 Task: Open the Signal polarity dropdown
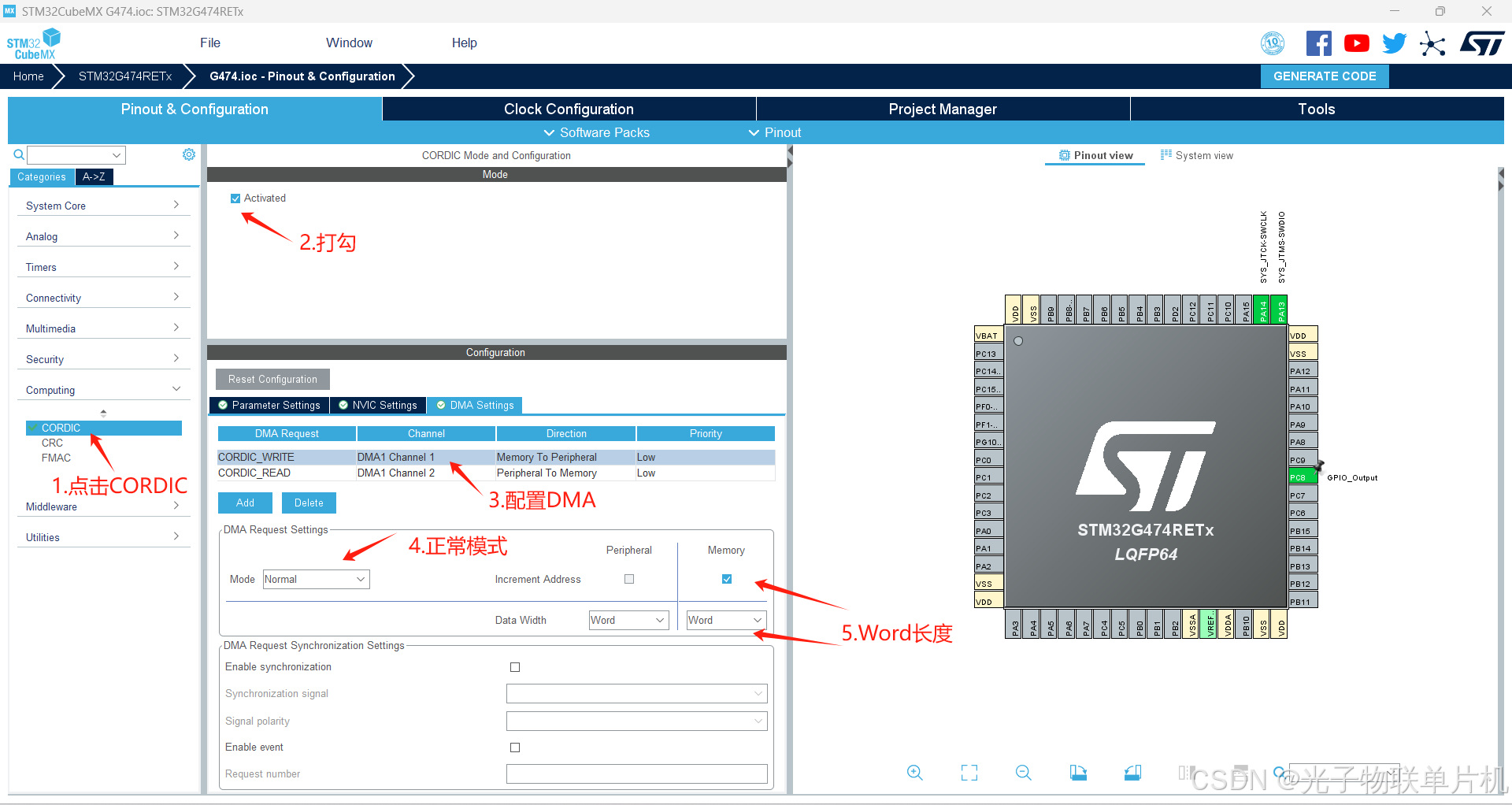point(637,722)
